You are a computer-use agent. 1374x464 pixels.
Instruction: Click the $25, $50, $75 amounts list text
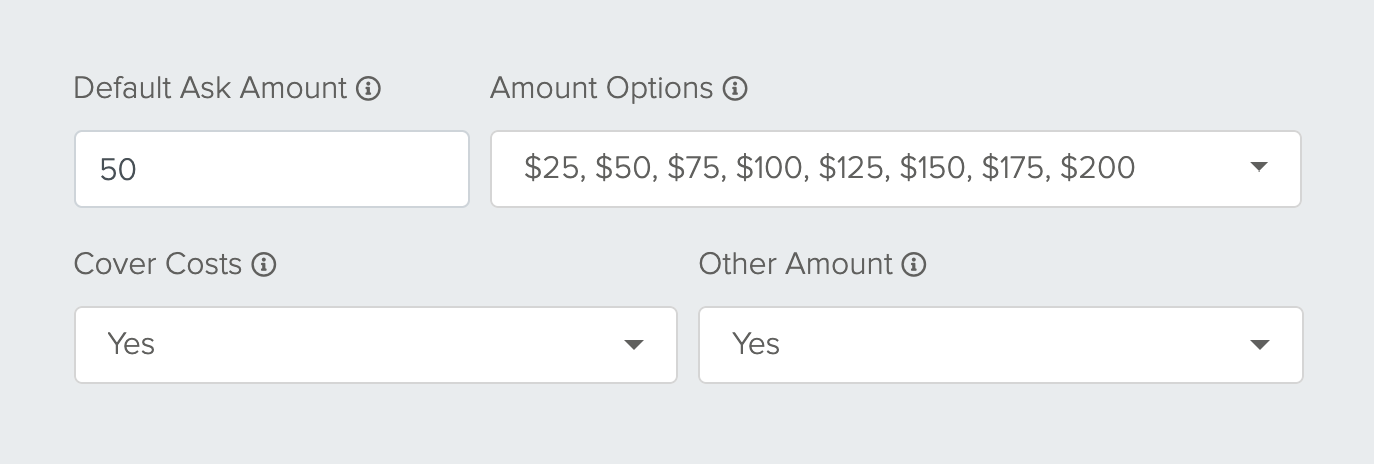pyautogui.click(x=829, y=168)
